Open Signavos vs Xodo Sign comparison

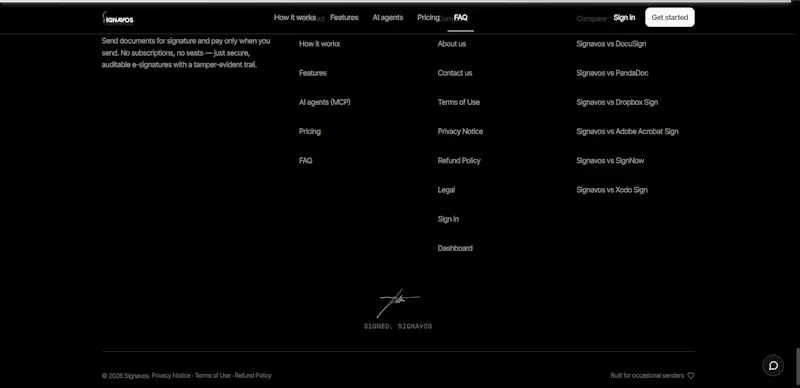click(x=612, y=190)
